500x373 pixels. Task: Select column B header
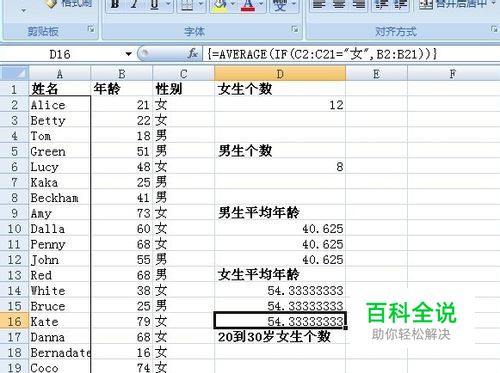tap(122, 74)
